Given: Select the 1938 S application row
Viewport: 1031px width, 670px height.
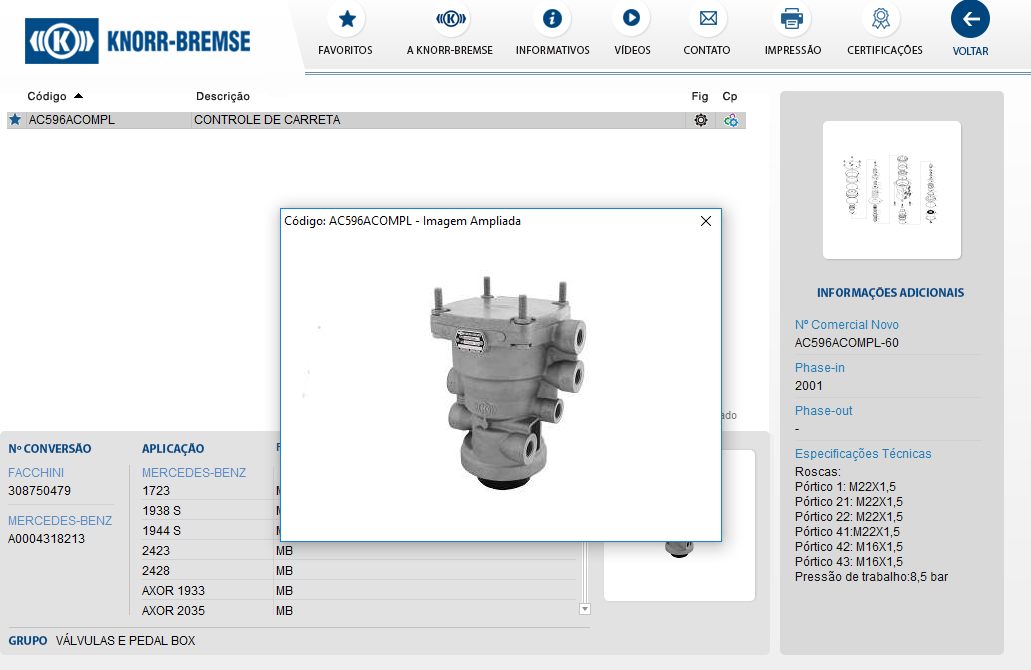Looking at the screenshot, I should [162, 511].
